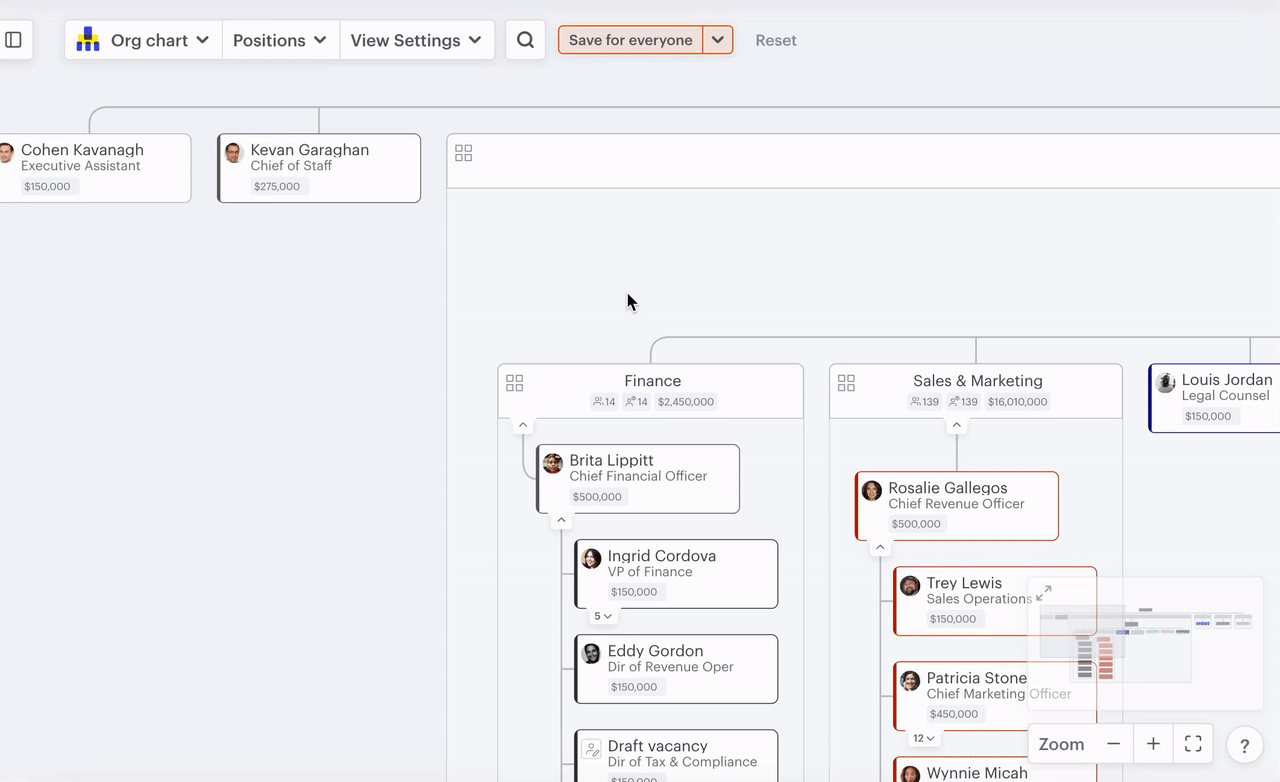Screen dimensions: 1280x782
Task: Click the top-level group grid icon
Action: 464,153
